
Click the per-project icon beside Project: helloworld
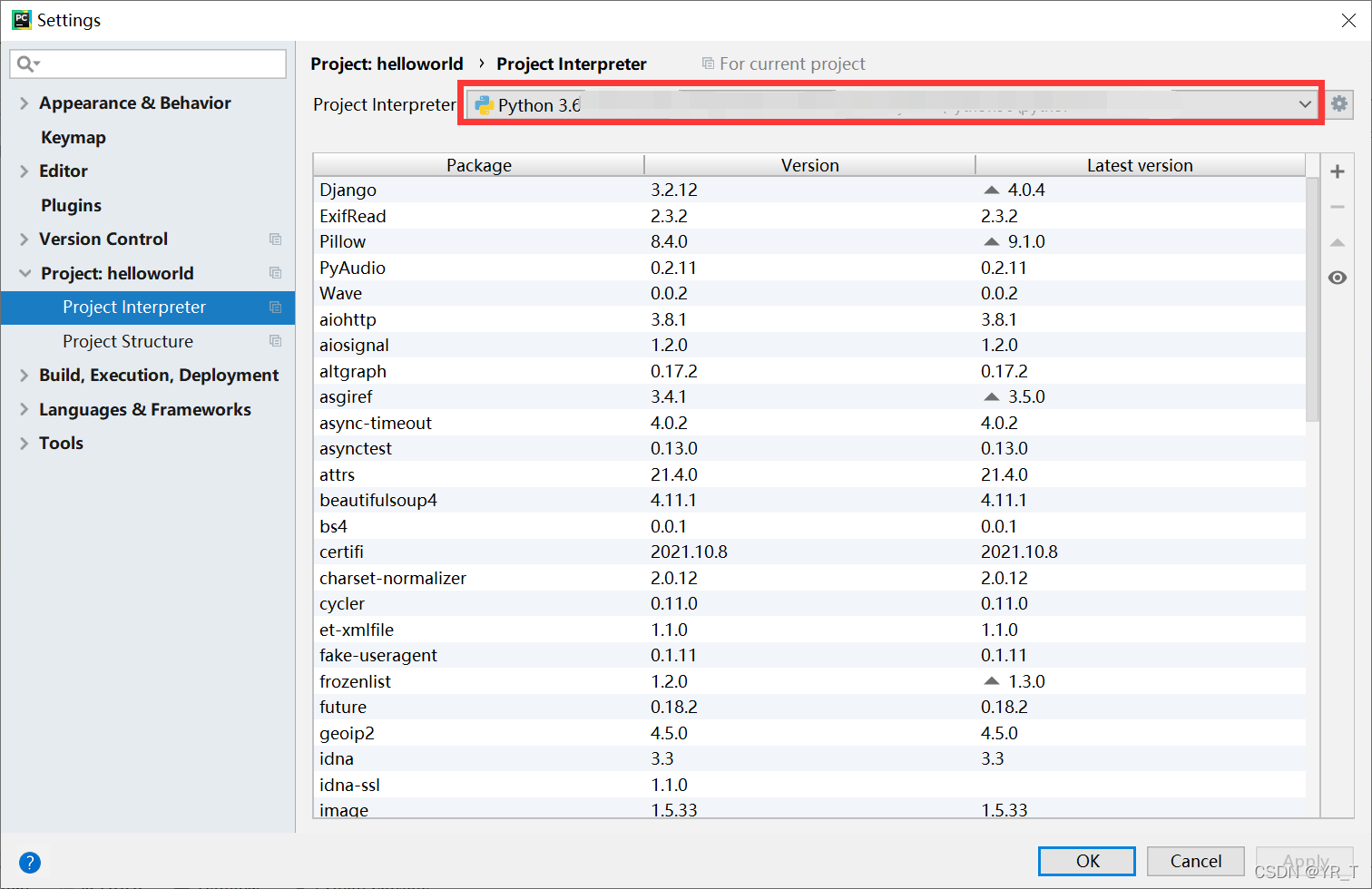275,273
